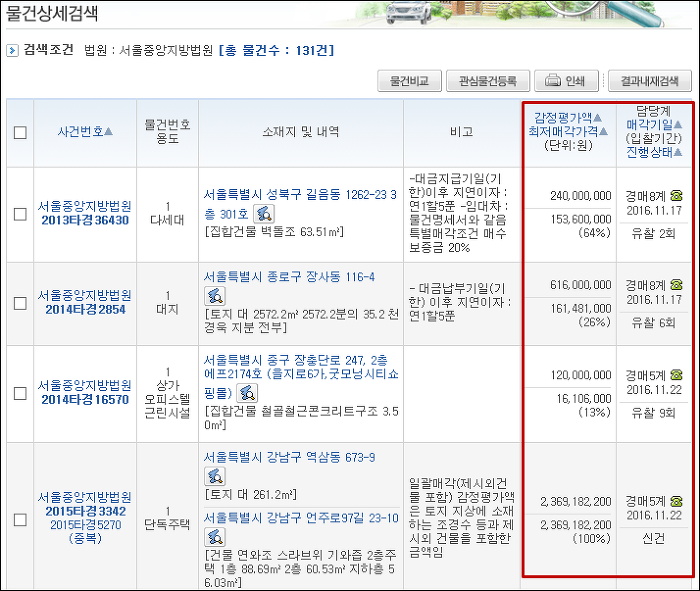Viewport: 700px width, 591px height.
Task: Click appraisal value 120,000,000
Action: tap(580, 375)
